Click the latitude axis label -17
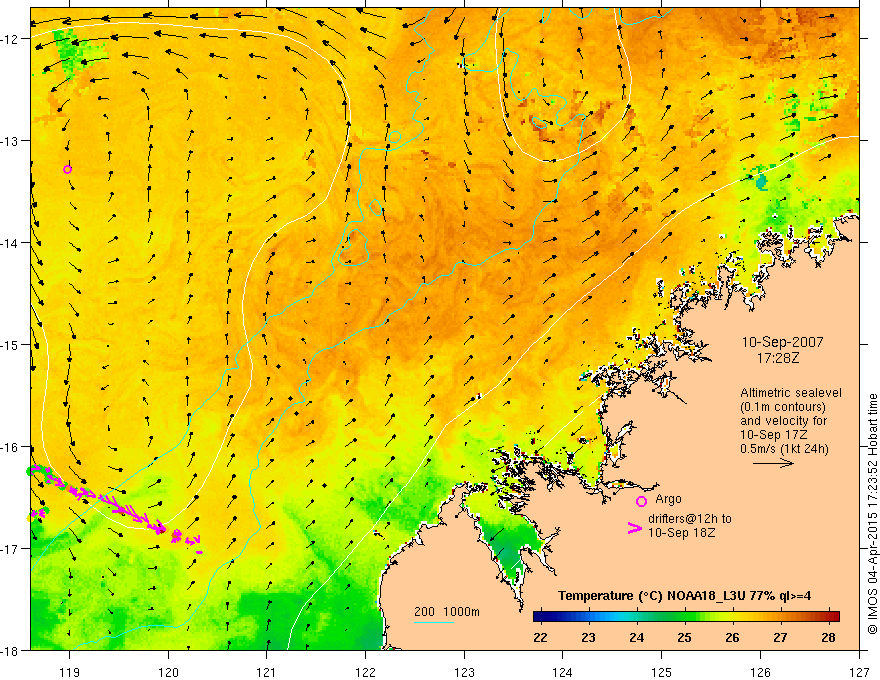 tap(11, 549)
